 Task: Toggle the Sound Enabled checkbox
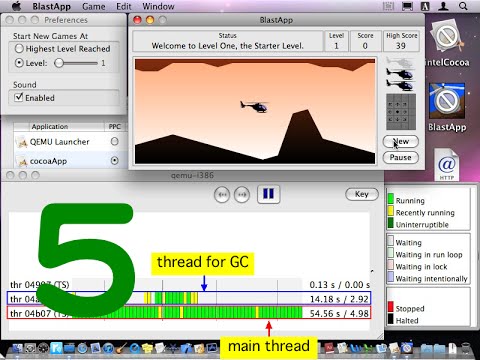tap(19, 97)
